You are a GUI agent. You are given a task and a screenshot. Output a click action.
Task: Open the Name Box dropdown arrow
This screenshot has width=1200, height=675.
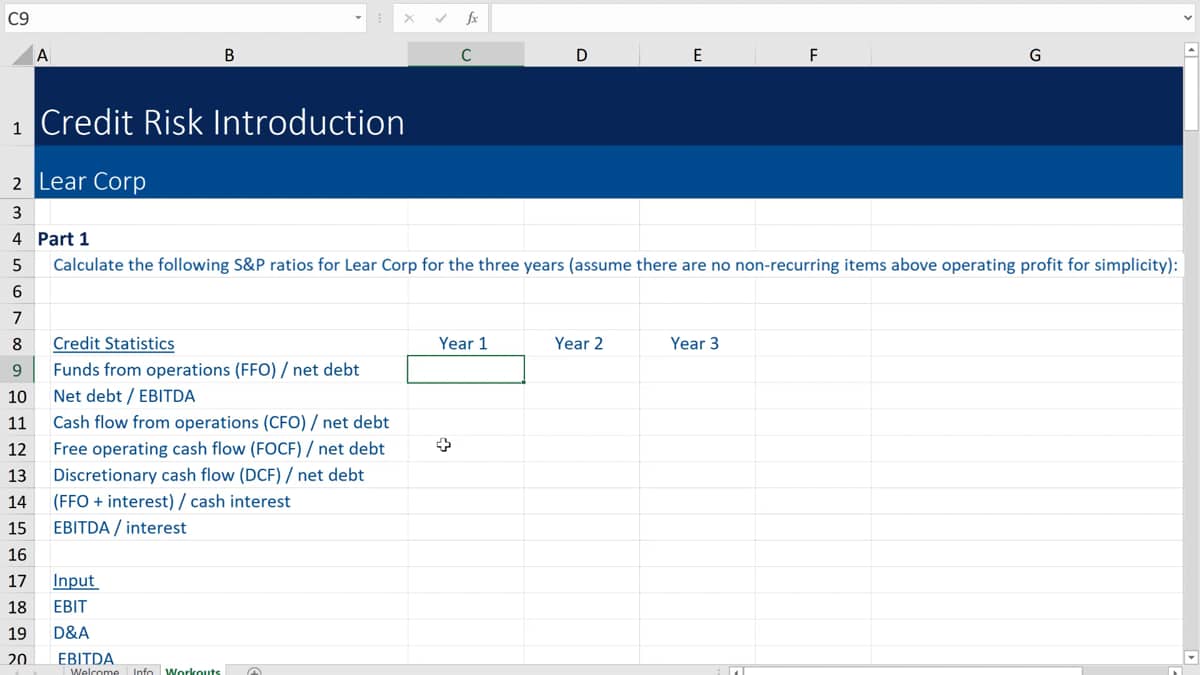(359, 18)
